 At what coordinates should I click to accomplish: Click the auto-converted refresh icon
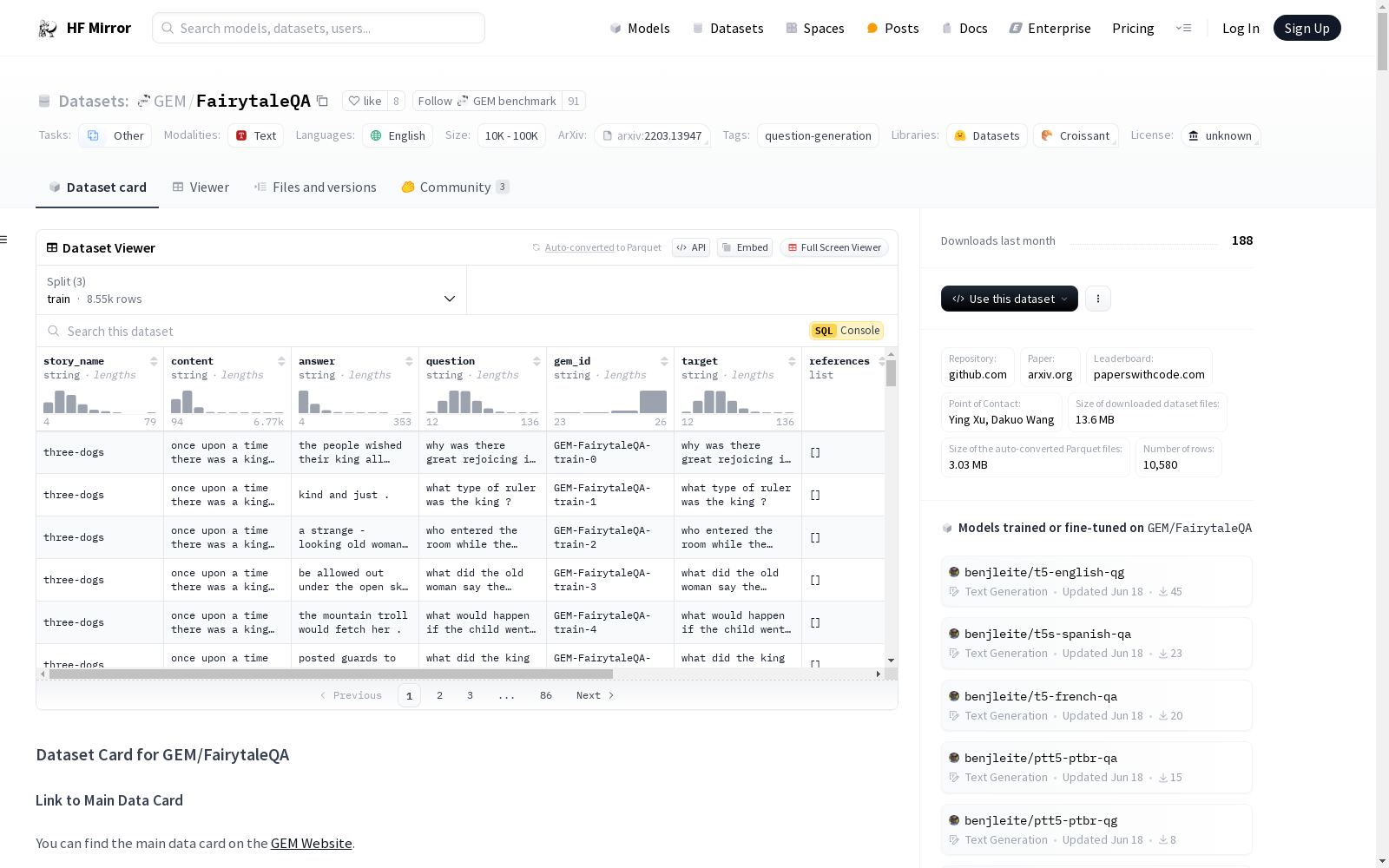[537, 248]
